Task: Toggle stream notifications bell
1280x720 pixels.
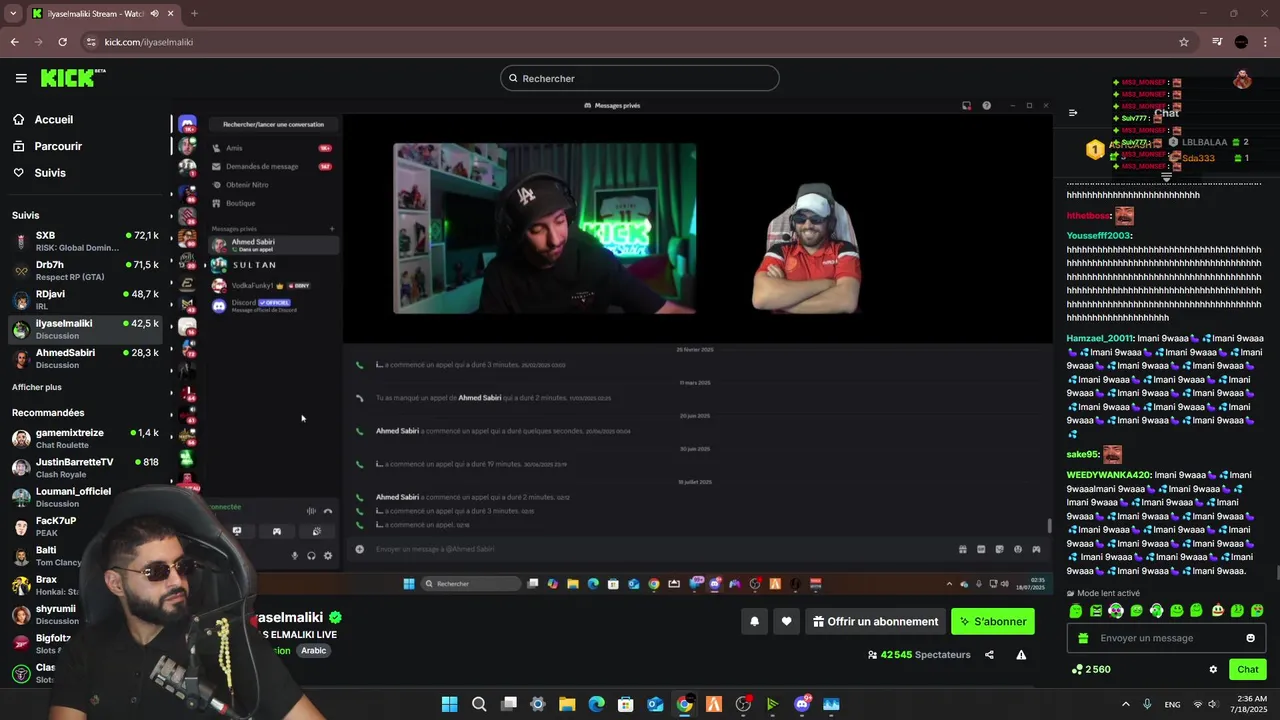Action: pyautogui.click(x=754, y=621)
